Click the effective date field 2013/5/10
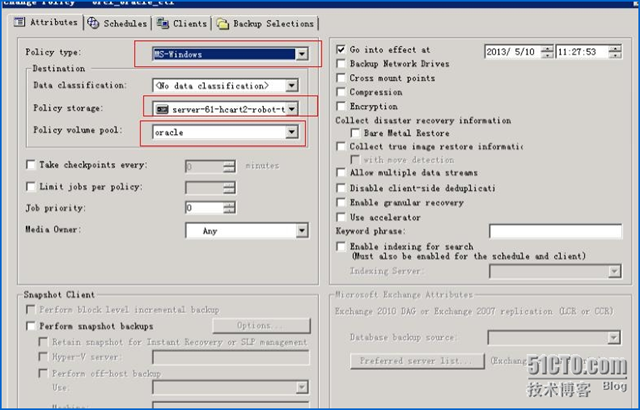Screen dimensions: 640x410 pos(513,52)
